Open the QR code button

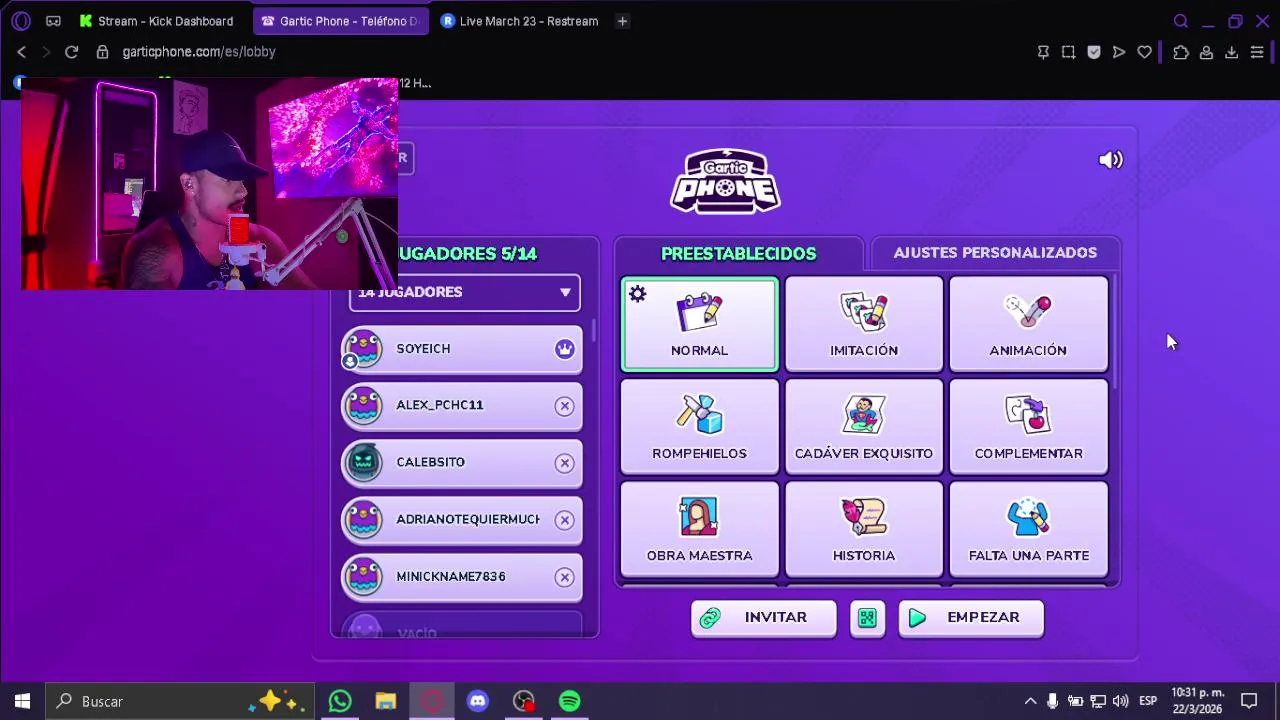click(x=867, y=618)
